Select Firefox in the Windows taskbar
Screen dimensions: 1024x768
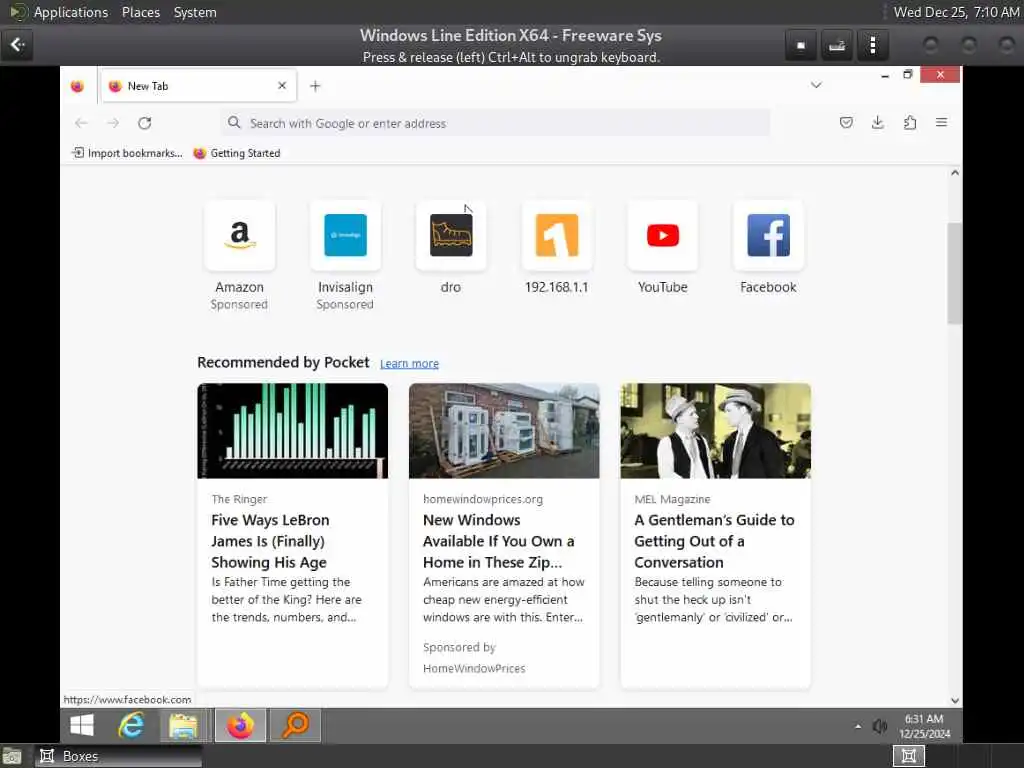[240, 725]
